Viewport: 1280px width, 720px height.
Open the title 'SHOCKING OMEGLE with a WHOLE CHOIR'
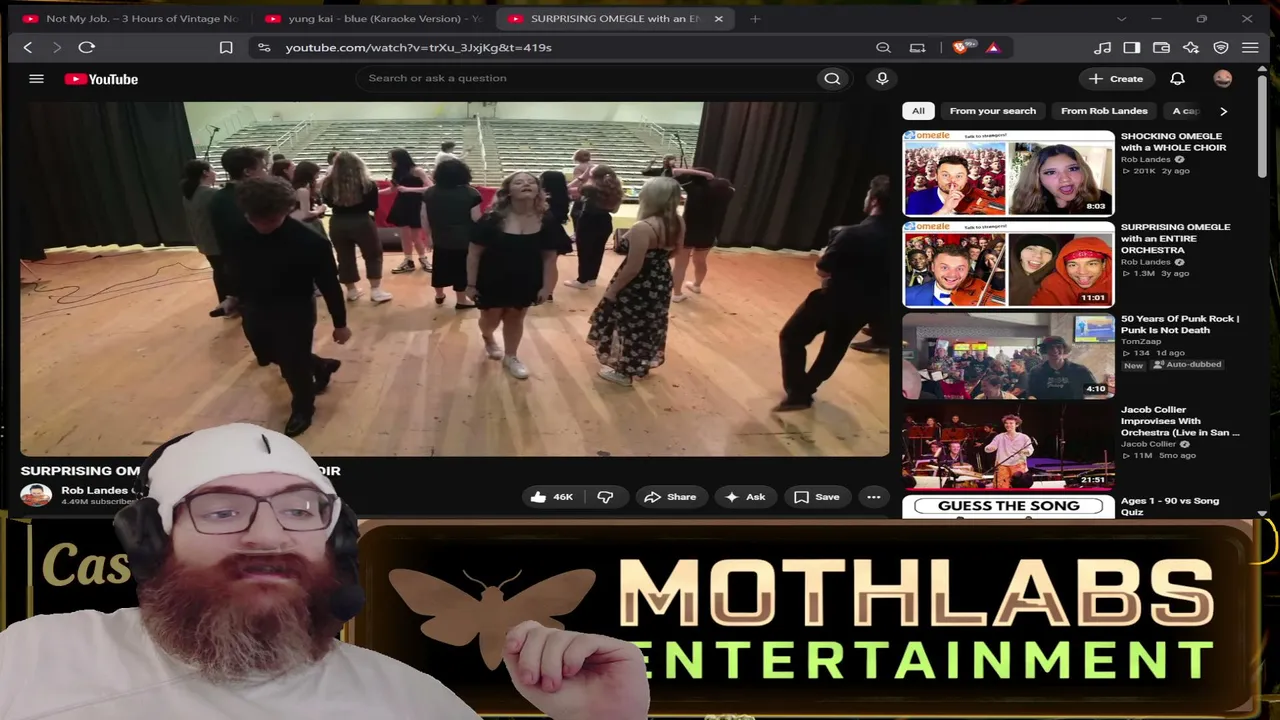(x=1173, y=142)
